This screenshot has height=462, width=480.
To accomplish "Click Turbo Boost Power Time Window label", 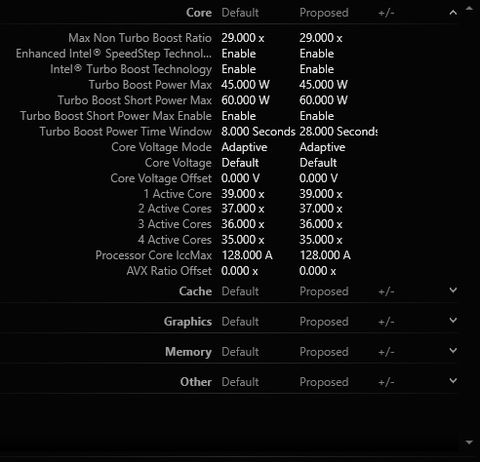I will pos(126,132).
